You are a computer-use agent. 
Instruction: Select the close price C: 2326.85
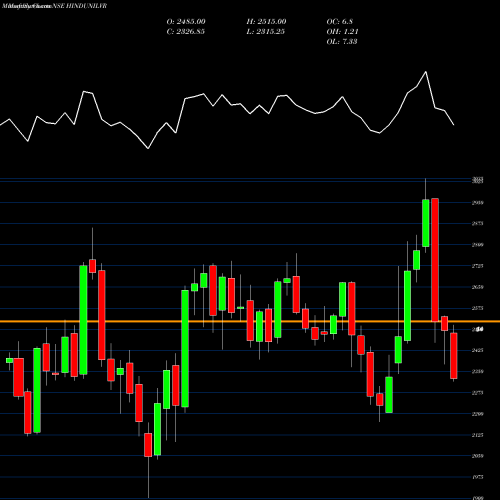pyautogui.click(x=186, y=32)
